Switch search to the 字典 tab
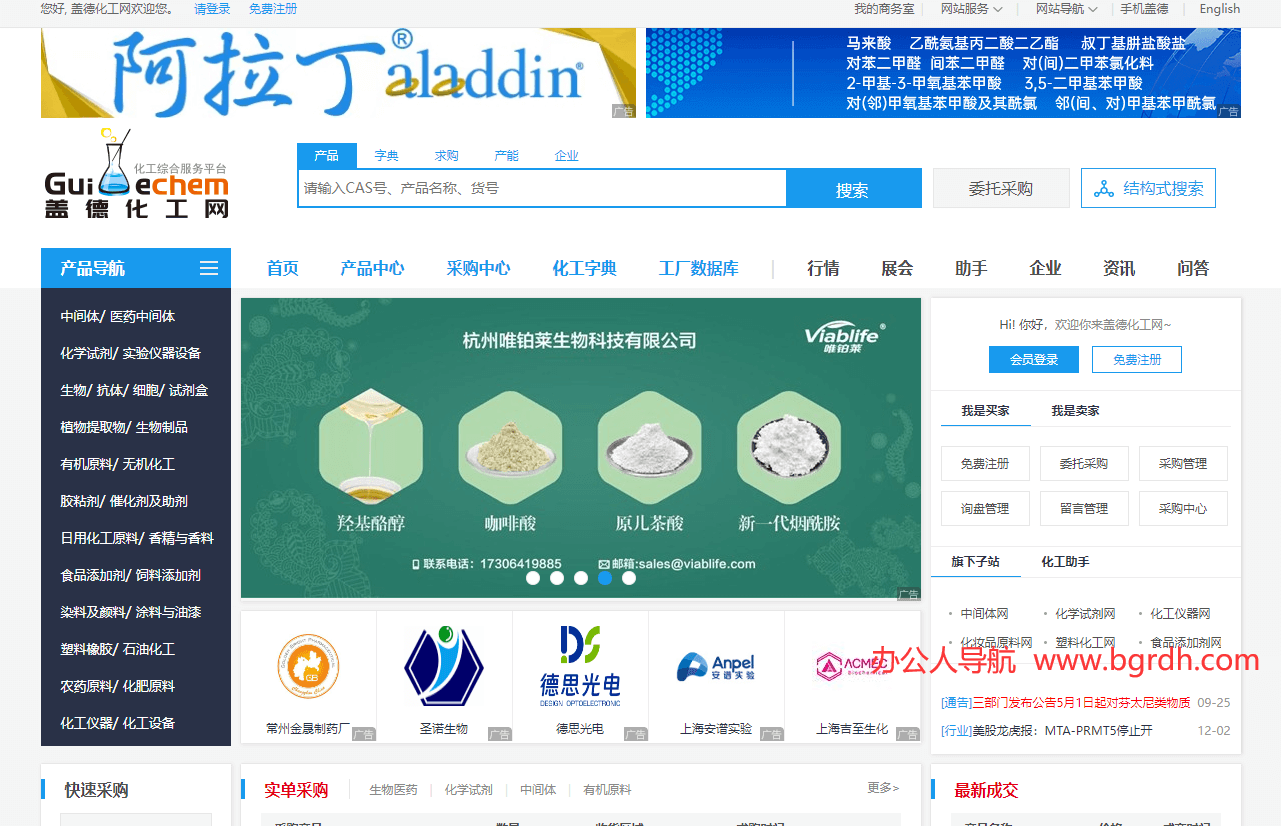Image resolution: width=1281 pixels, height=826 pixels. coord(386,156)
